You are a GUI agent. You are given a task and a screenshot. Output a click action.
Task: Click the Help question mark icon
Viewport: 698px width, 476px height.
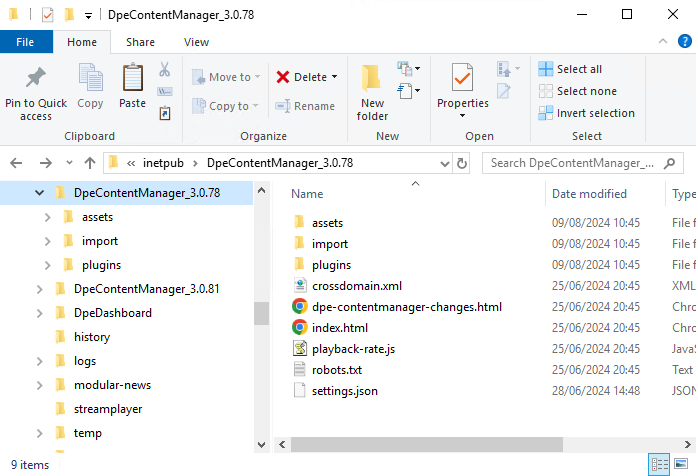685,42
